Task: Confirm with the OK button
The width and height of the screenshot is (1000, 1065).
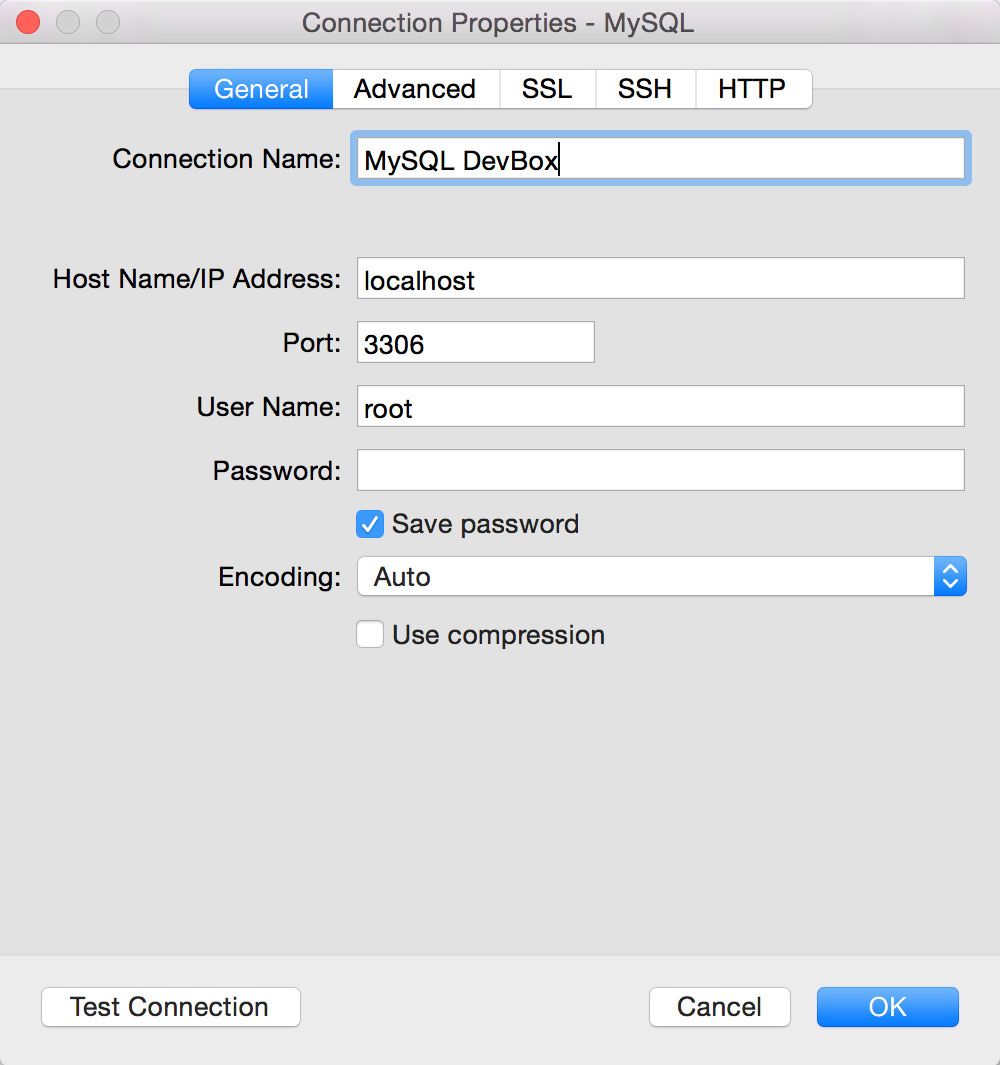Action: click(x=887, y=1007)
